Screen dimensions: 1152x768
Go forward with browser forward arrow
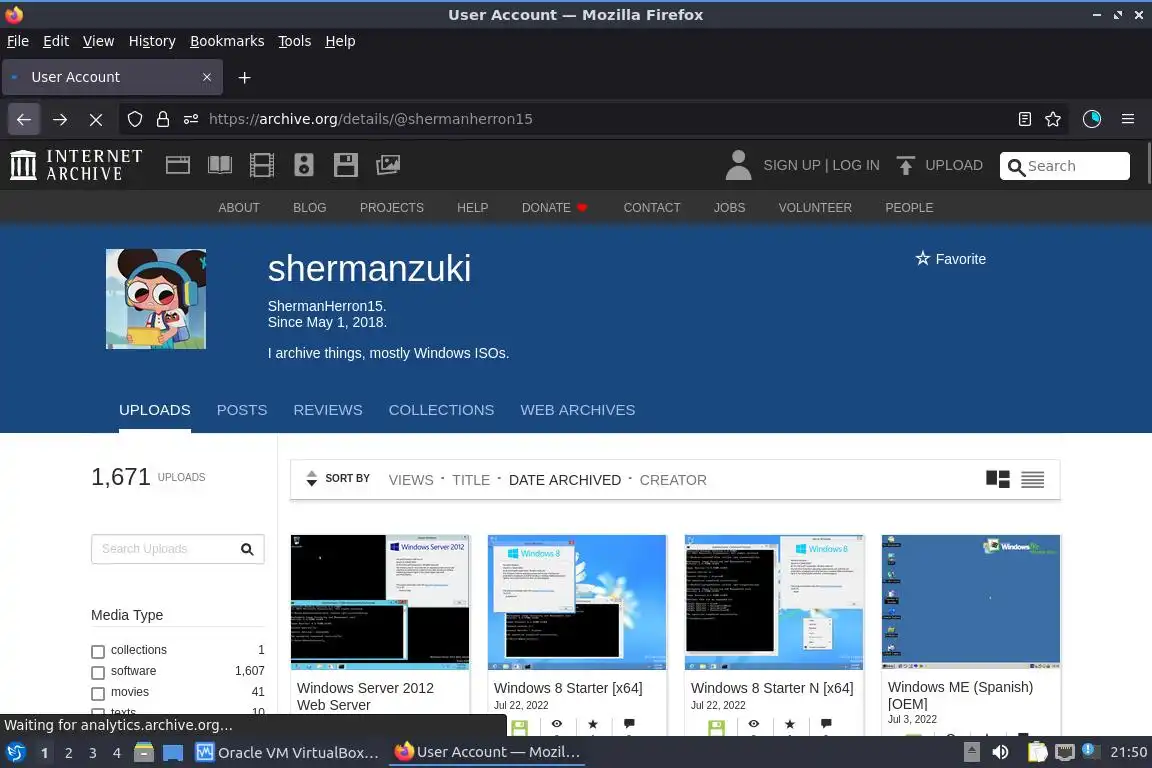[60, 119]
